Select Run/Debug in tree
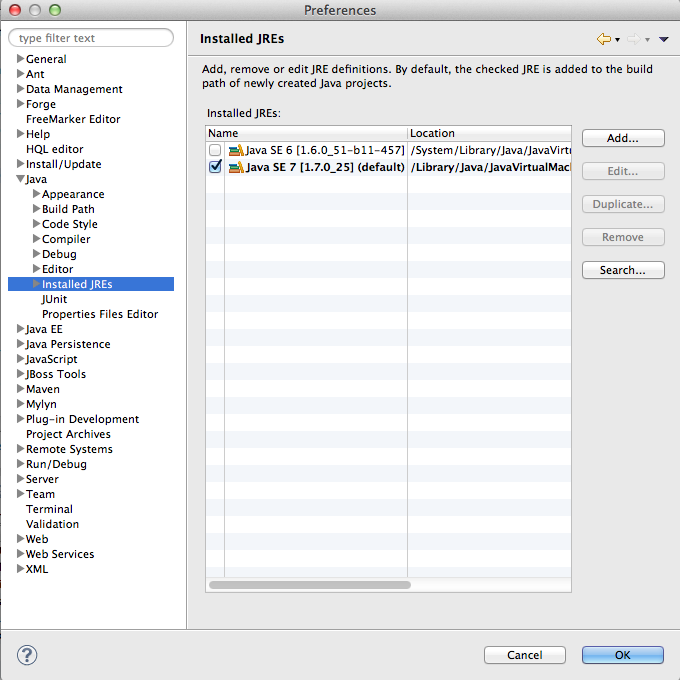Viewport: 680px width, 680px height. [56, 464]
